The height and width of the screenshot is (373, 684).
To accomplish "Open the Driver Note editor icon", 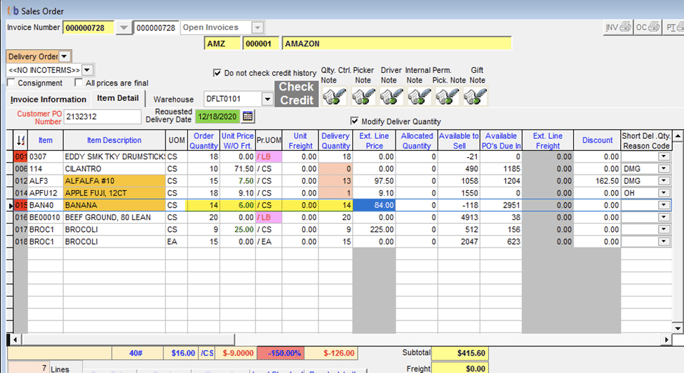I will [x=391, y=96].
